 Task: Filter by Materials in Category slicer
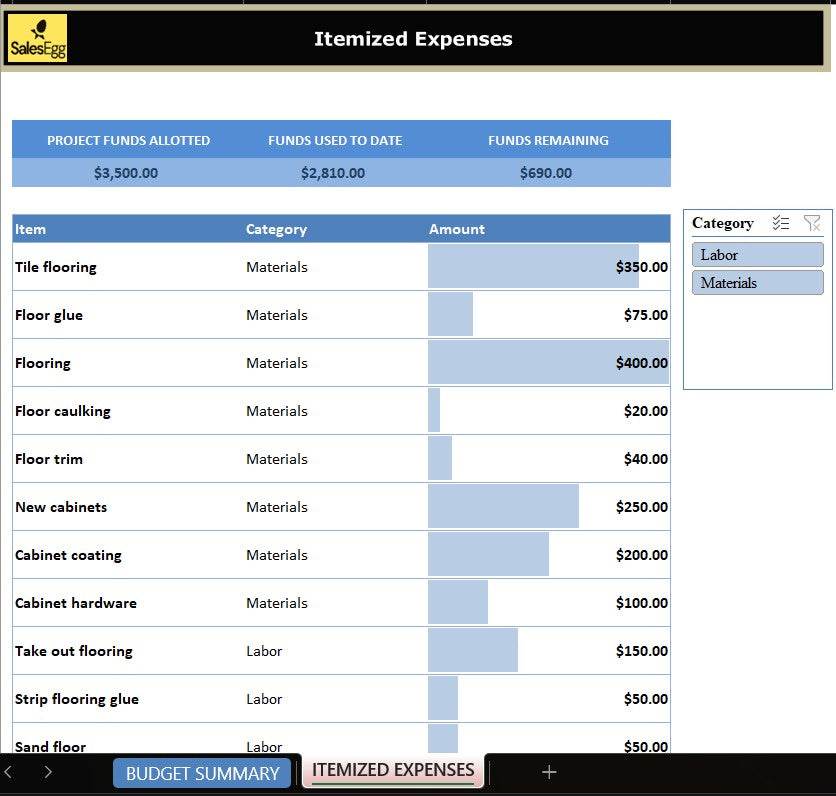pos(757,283)
